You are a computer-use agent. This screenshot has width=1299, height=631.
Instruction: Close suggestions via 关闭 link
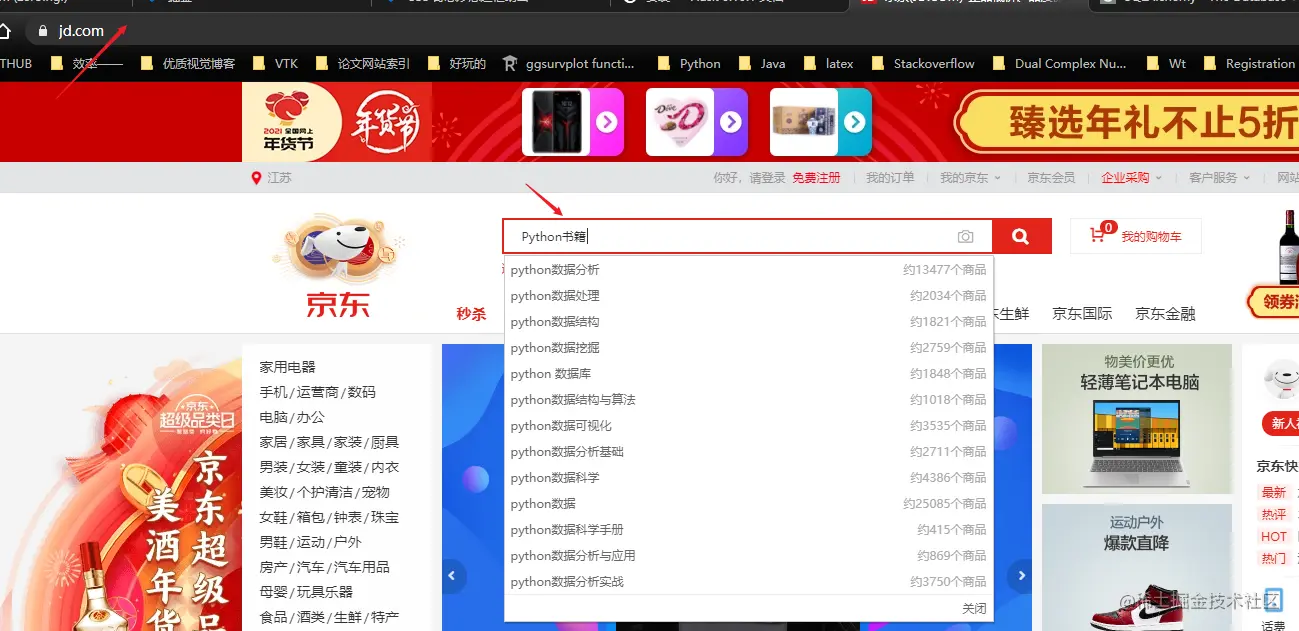974,609
